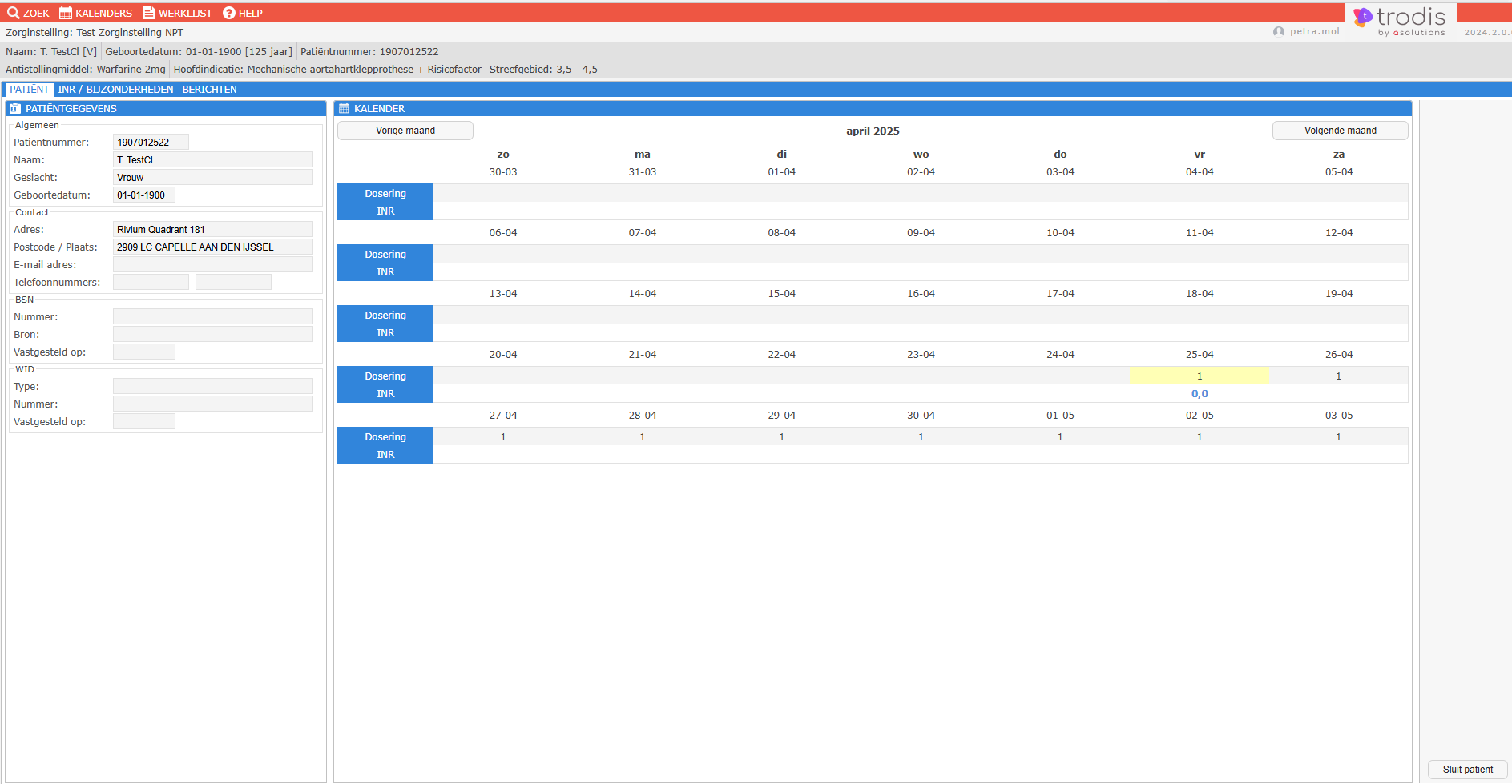
Task: Click the WID Type field
Action: pos(213,386)
